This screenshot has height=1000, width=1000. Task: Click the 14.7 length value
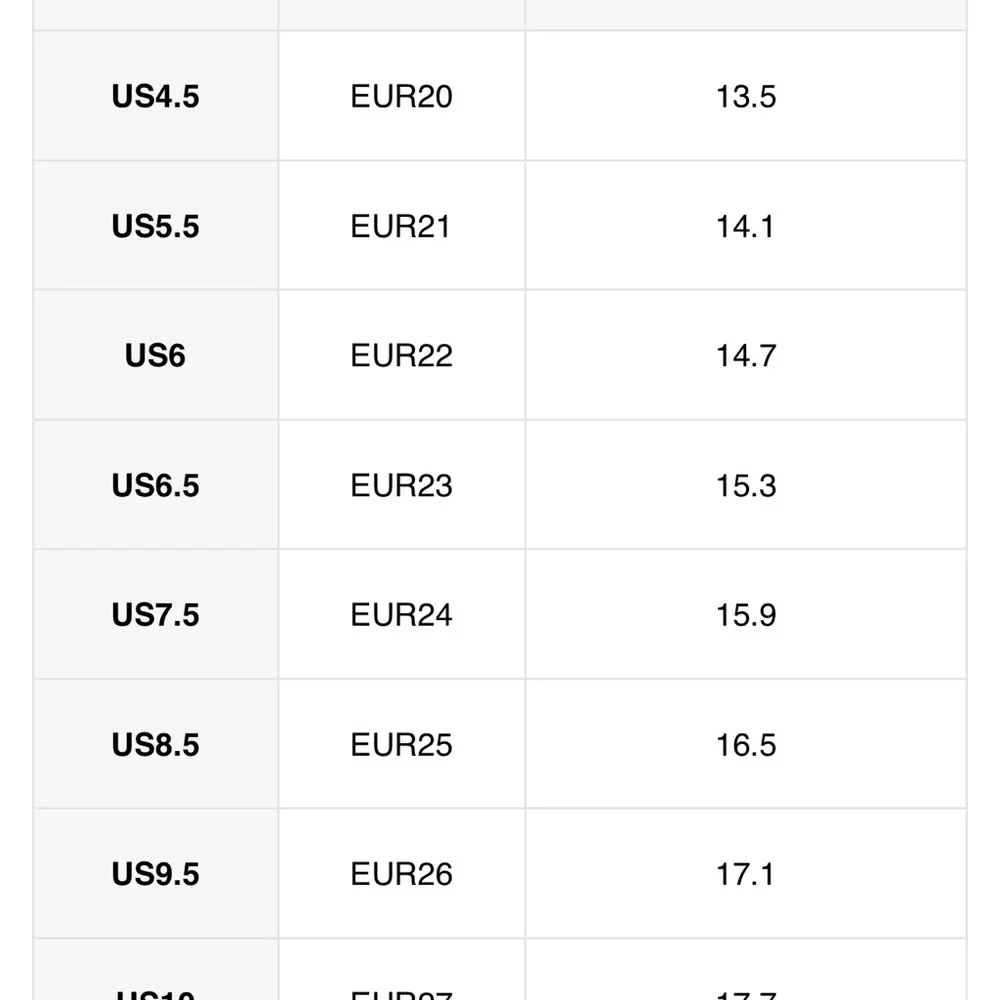745,356
